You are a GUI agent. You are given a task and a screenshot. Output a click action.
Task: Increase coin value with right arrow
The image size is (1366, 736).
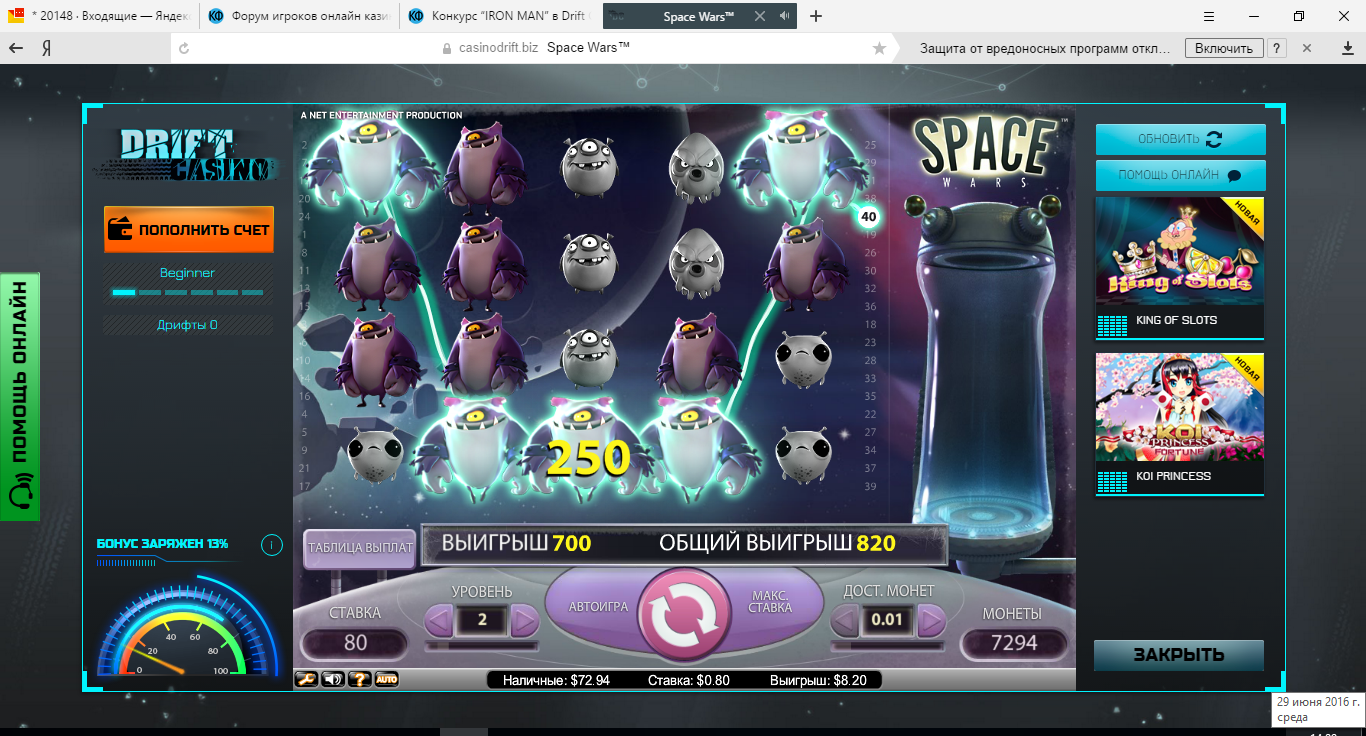[931, 621]
